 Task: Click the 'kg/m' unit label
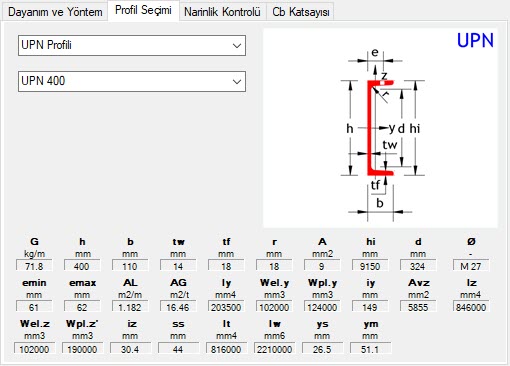(x=34, y=254)
